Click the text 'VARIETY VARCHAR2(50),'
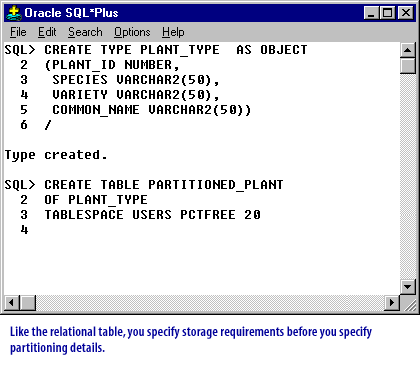The width and height of the screenshot is (420, 390). [x=136, y=95]
